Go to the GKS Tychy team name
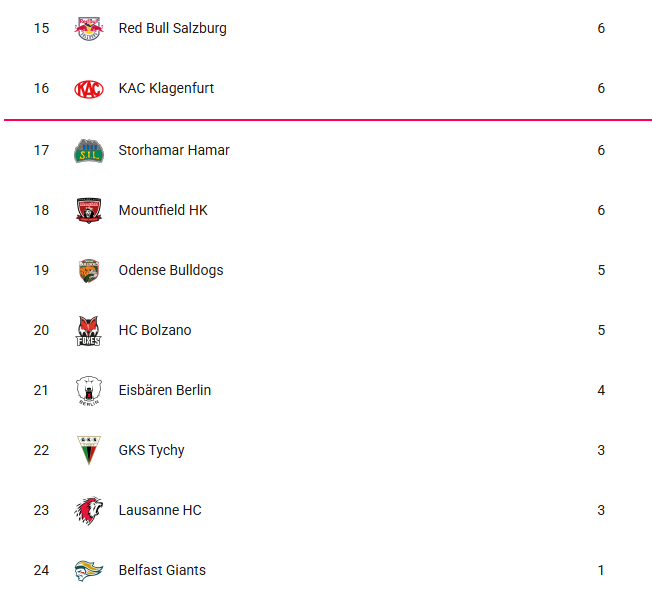Screen dimensions: 652x592 [x=151, y=450]
